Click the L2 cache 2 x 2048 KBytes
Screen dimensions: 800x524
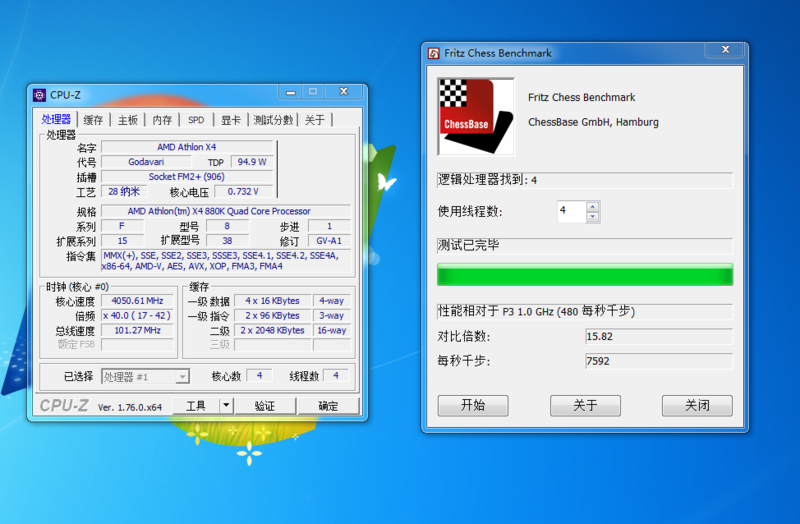coord(272,330)
